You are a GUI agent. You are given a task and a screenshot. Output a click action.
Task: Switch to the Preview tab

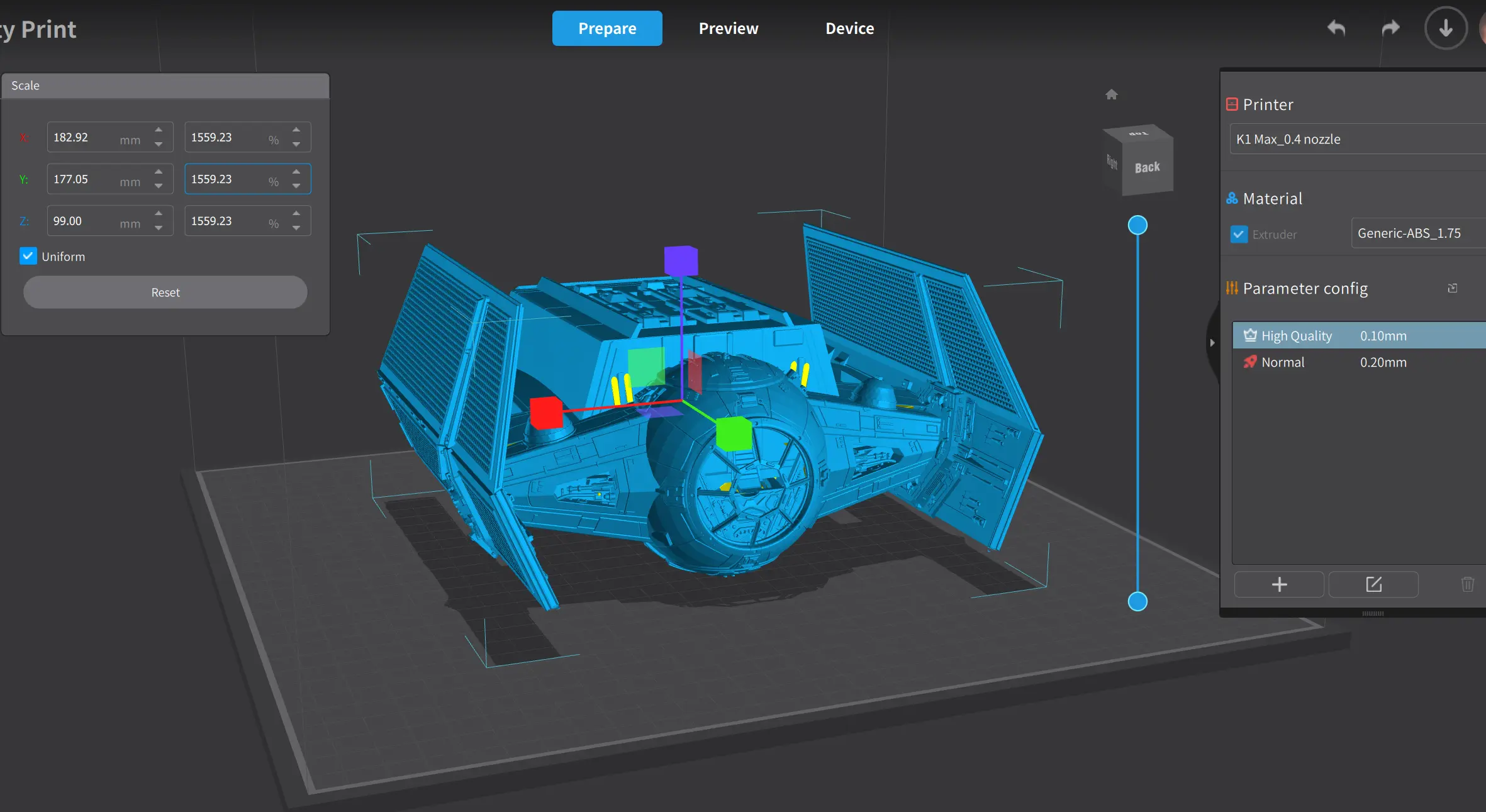(729, 28)
